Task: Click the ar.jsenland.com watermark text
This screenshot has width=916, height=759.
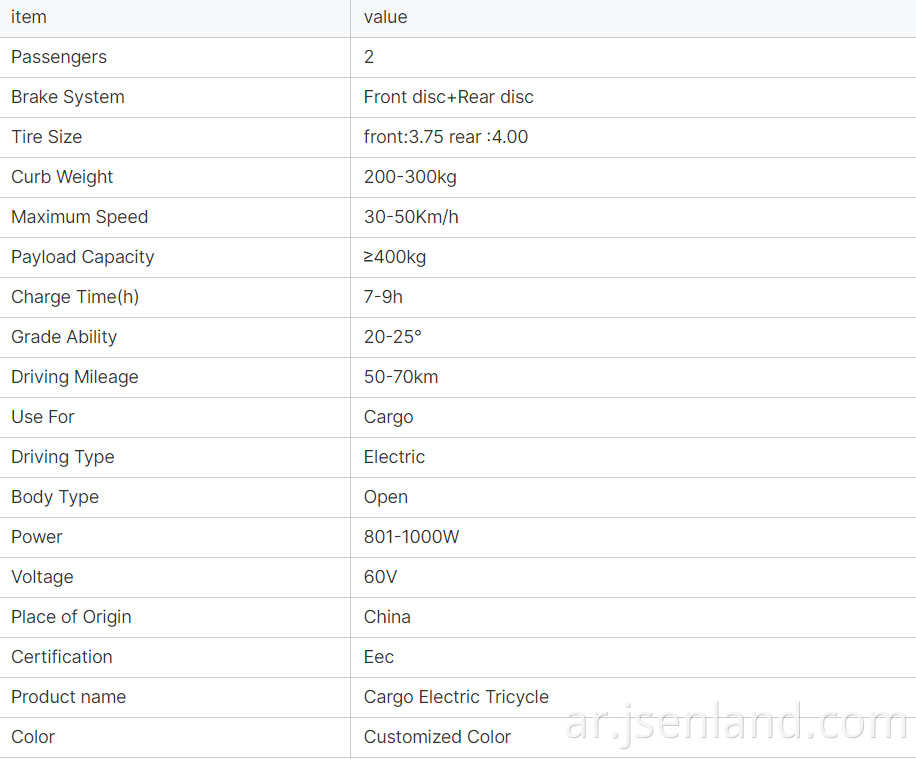Action: tap(737, 723)
